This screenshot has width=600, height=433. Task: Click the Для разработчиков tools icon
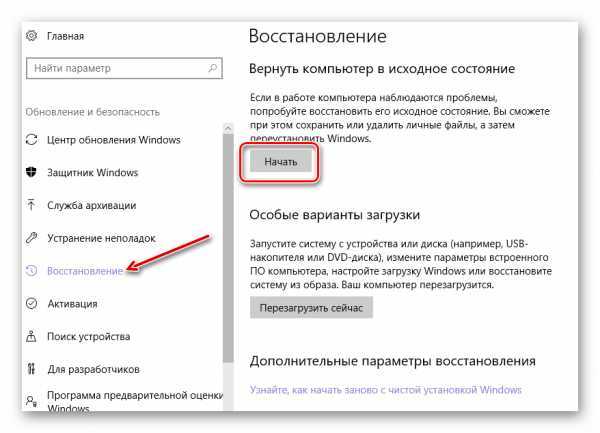pos(31,369)
